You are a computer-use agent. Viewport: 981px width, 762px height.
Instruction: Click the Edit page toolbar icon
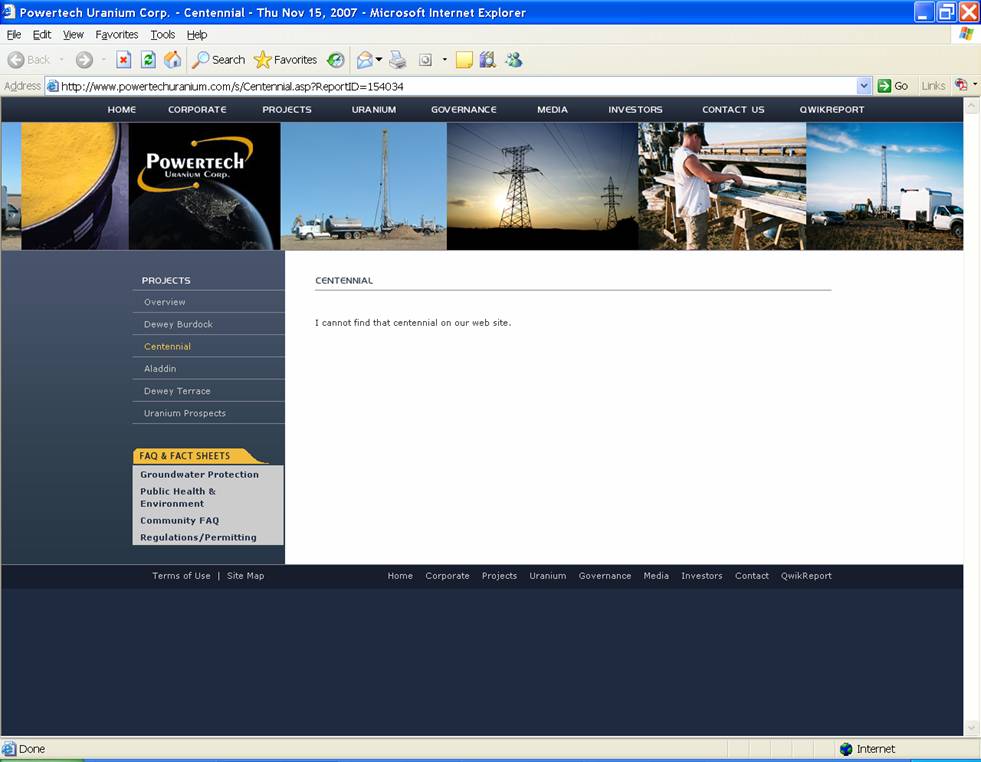(425, 60)
